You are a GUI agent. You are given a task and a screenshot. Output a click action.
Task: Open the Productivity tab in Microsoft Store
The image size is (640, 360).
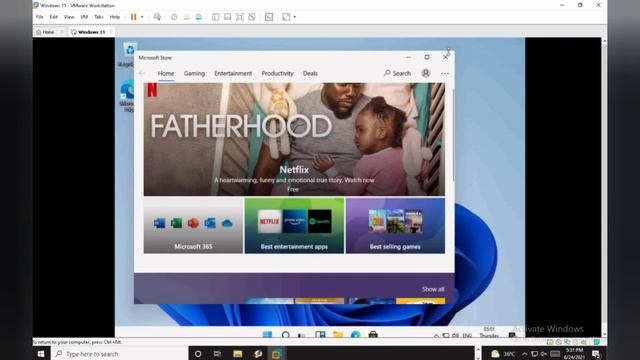tap(278, 73)
